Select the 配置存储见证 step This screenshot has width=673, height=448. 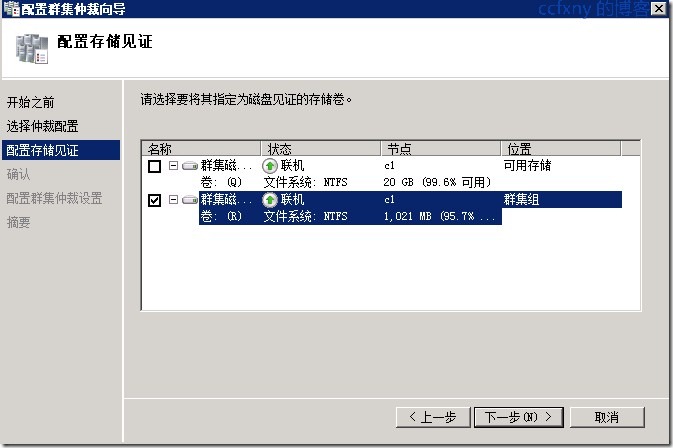[61, 150]
